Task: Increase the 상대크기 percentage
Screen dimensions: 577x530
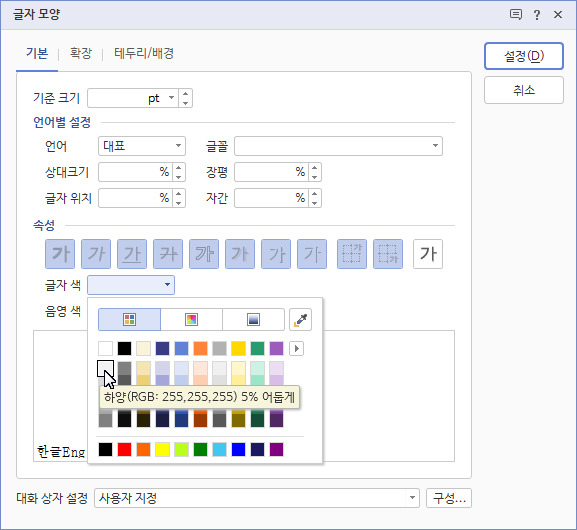Action: click(x=178, y=168)
